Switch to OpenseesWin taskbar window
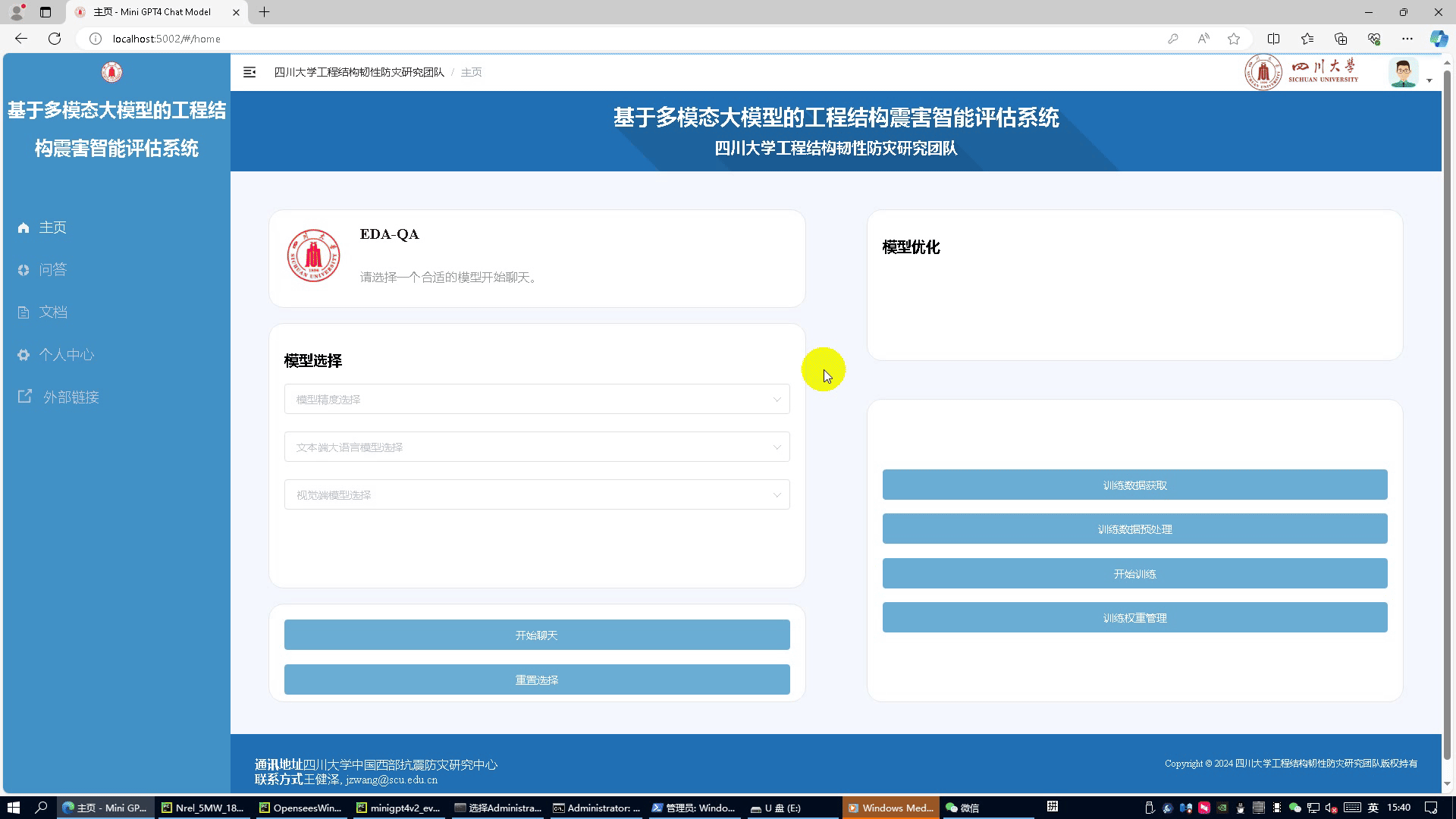 point(301,808)
